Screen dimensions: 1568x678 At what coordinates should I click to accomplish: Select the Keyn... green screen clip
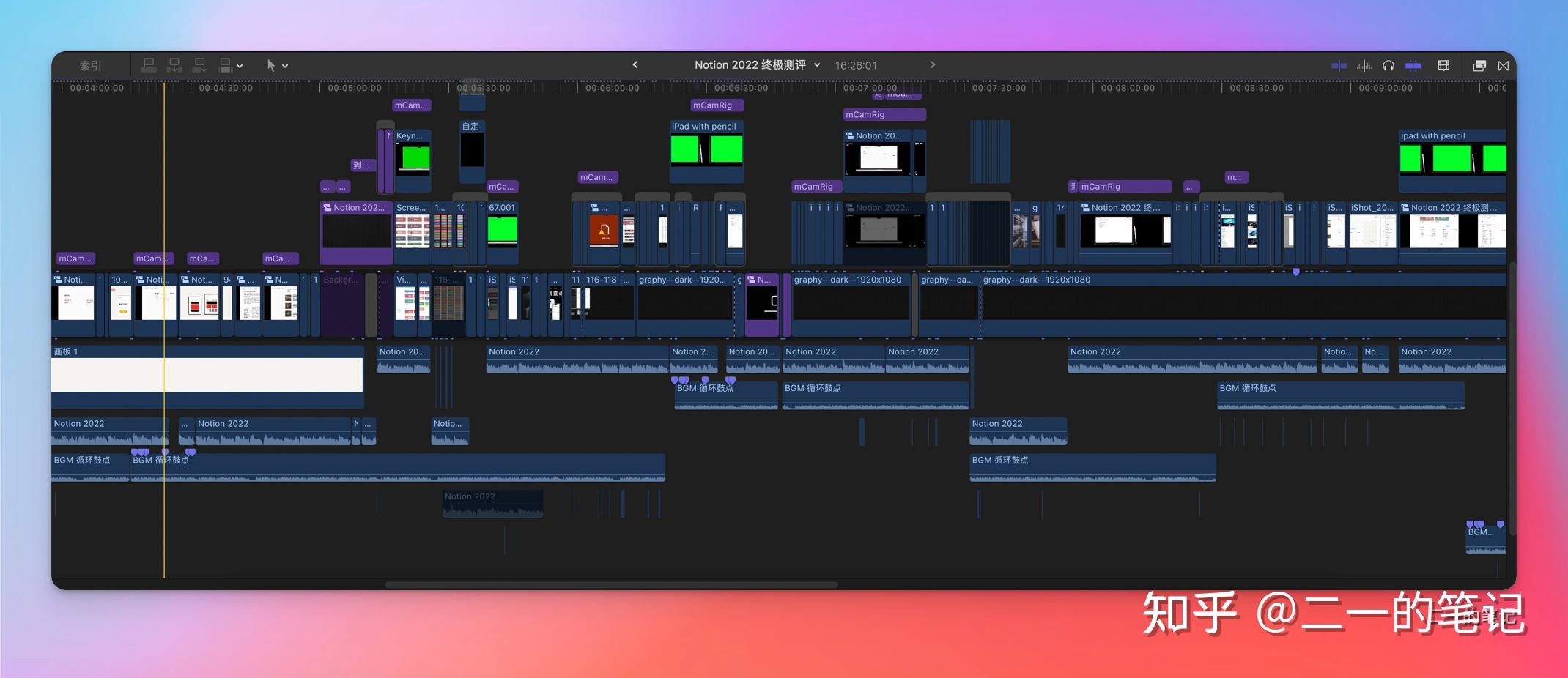point(413,160)
